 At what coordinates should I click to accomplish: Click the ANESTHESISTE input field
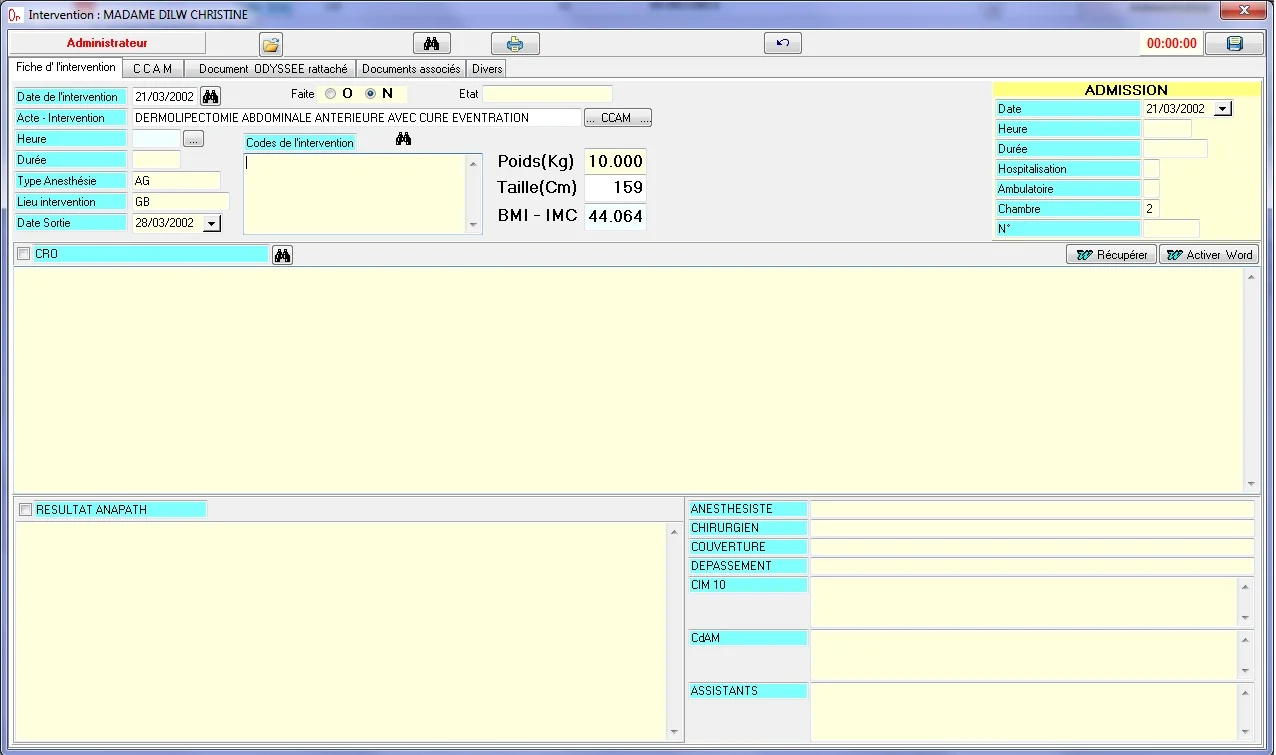[1032, 509]
